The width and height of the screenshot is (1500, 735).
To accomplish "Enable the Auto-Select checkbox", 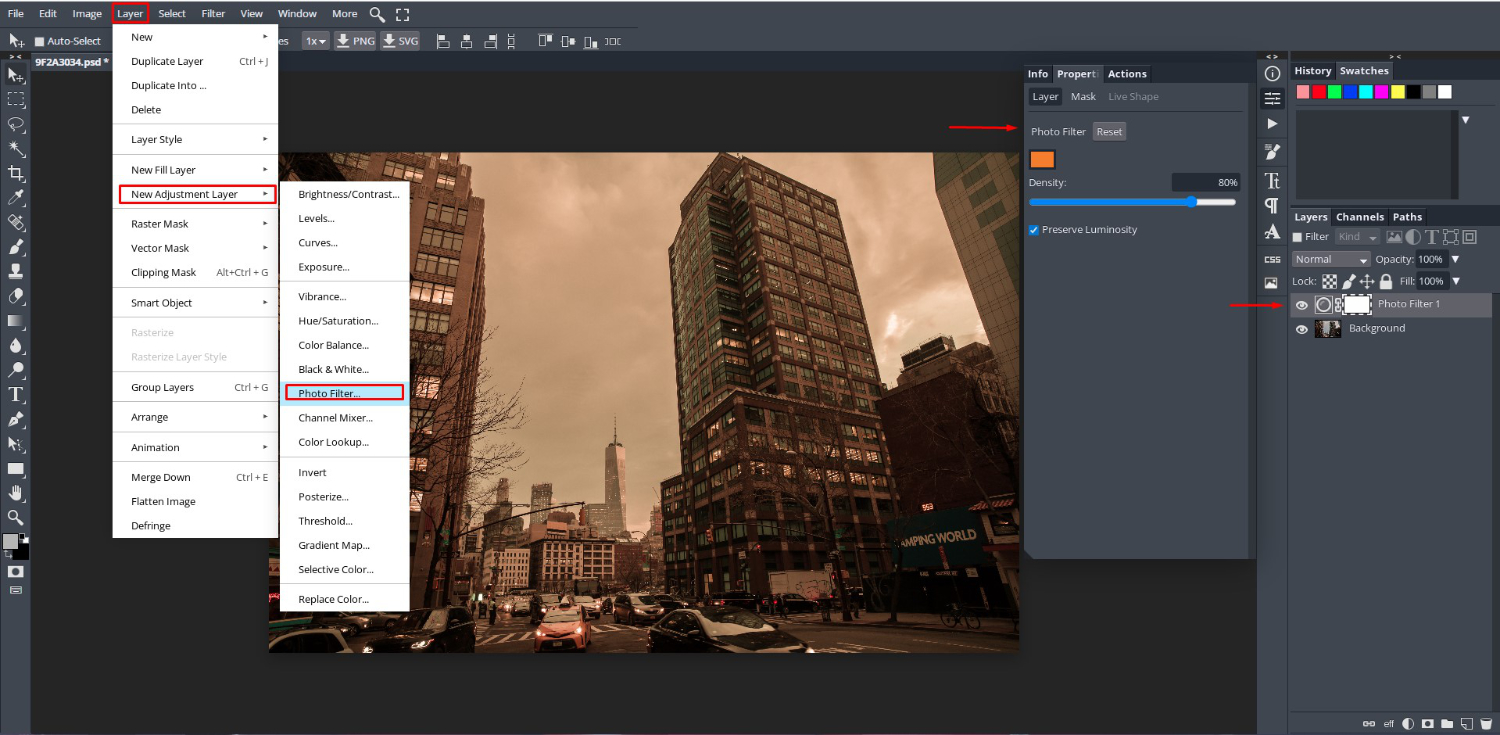I will click(40, 41).
